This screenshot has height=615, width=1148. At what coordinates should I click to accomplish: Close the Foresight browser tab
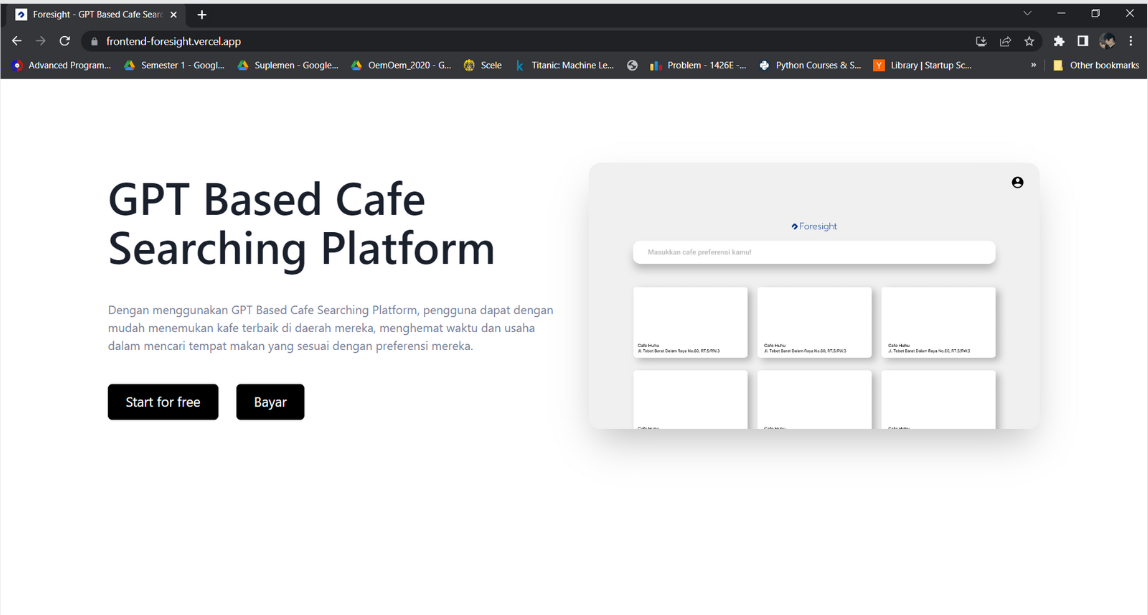(x=173, y=15)
